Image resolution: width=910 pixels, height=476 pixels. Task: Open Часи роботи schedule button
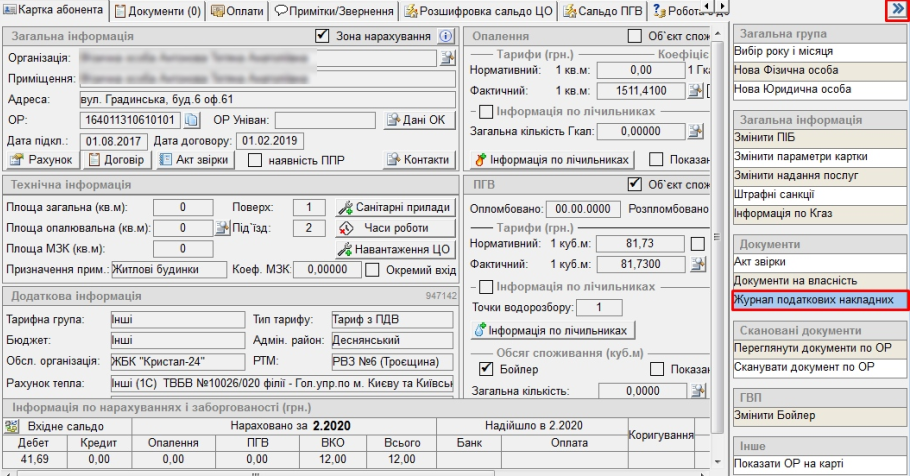point(395,228)
